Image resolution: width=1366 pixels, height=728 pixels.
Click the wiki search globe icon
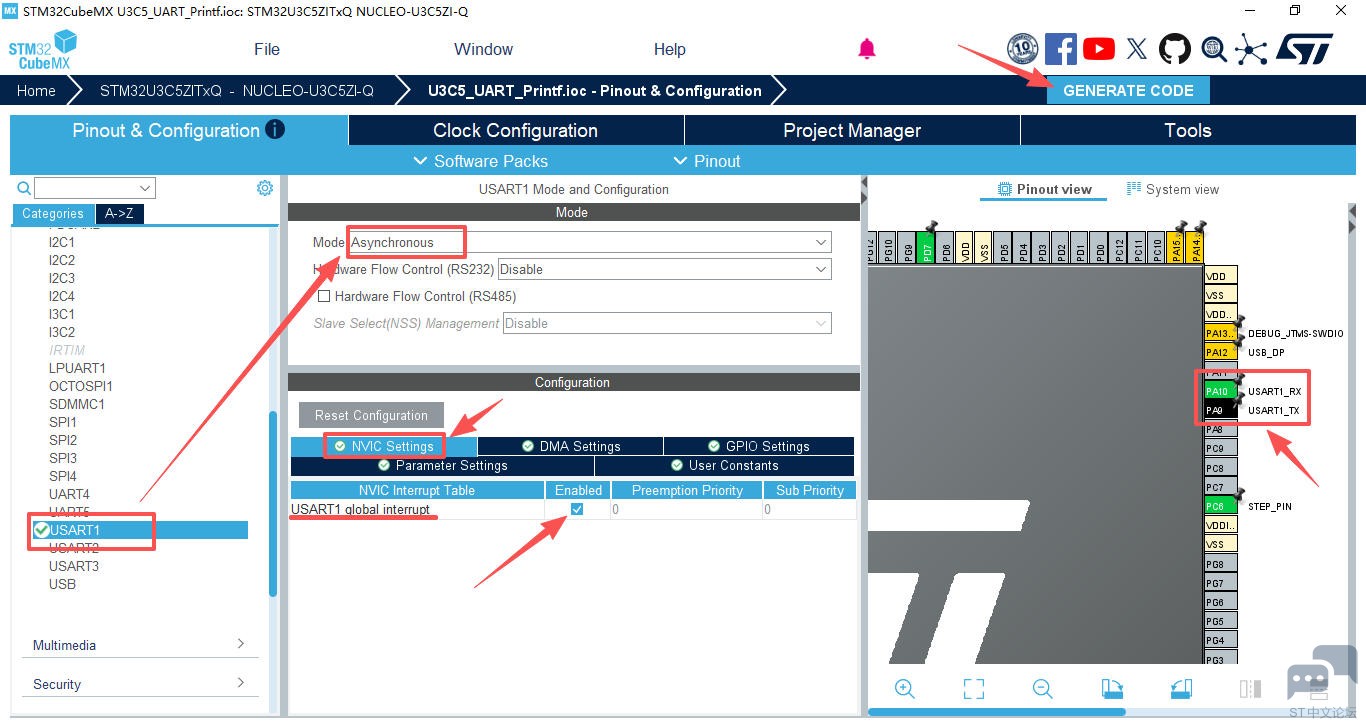[1214, 49]
